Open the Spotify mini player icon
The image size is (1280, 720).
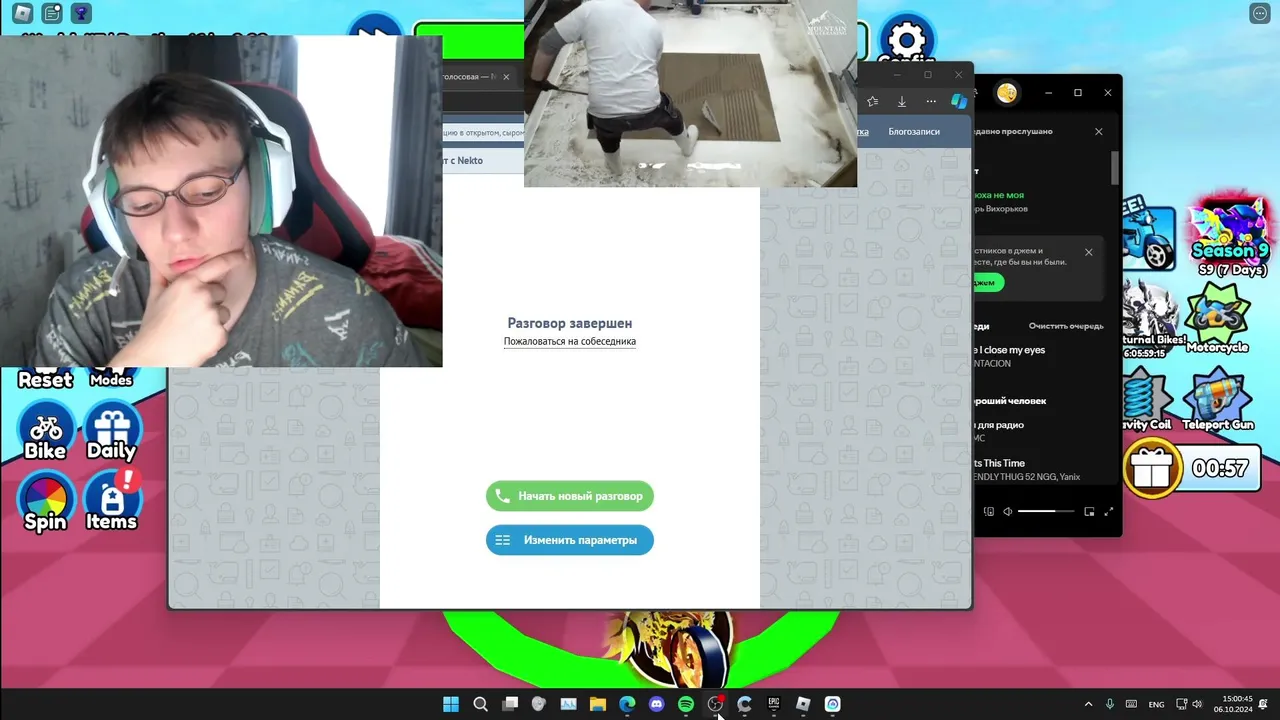coord(1089,511)
